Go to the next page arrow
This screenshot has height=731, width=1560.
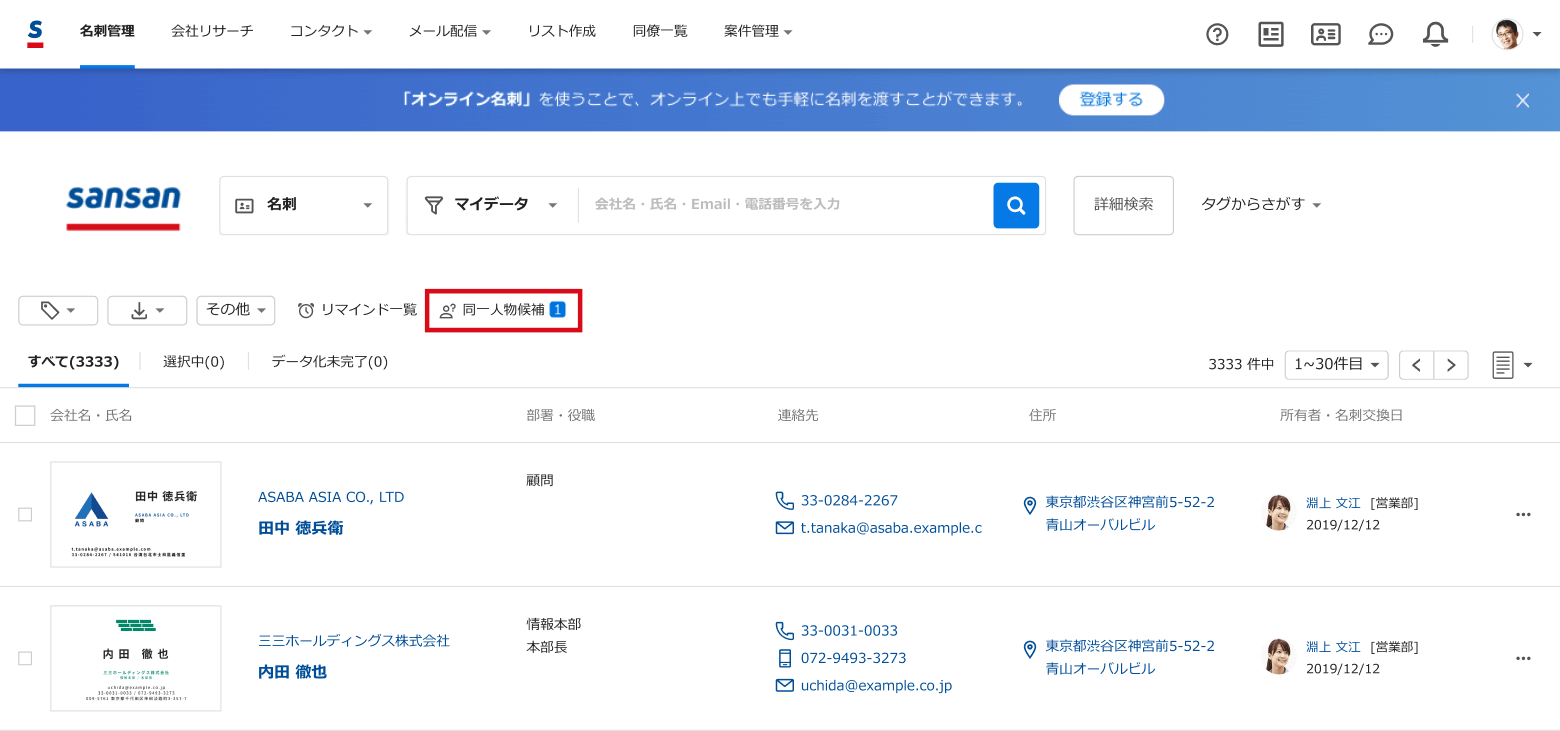click(1451, 365)
